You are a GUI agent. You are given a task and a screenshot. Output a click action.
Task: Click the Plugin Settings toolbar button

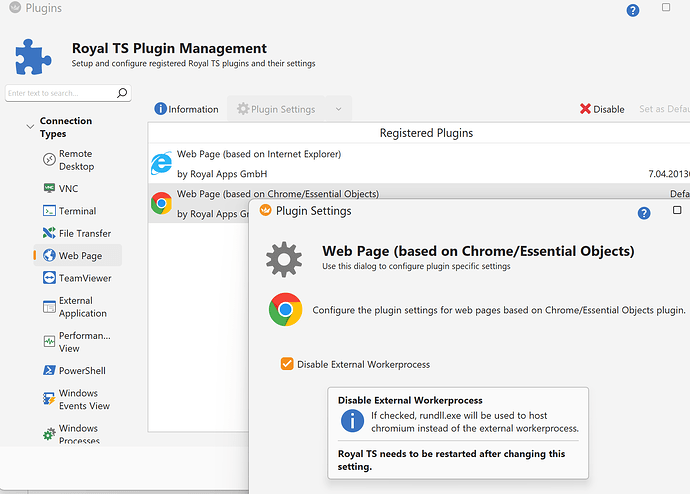coord(276,109)
